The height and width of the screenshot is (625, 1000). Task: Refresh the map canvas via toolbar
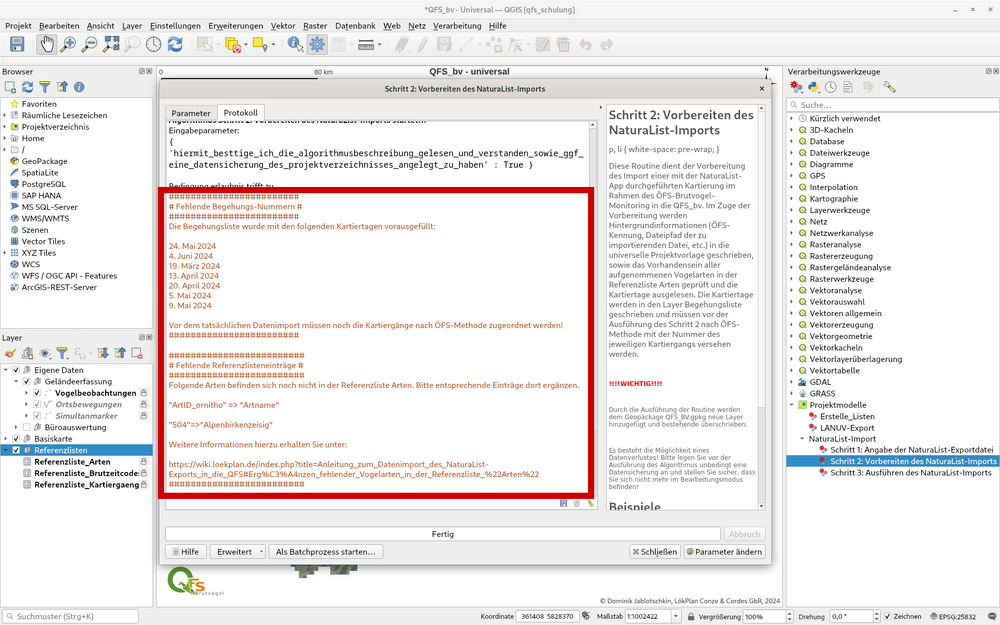click(x=175, y=44)
